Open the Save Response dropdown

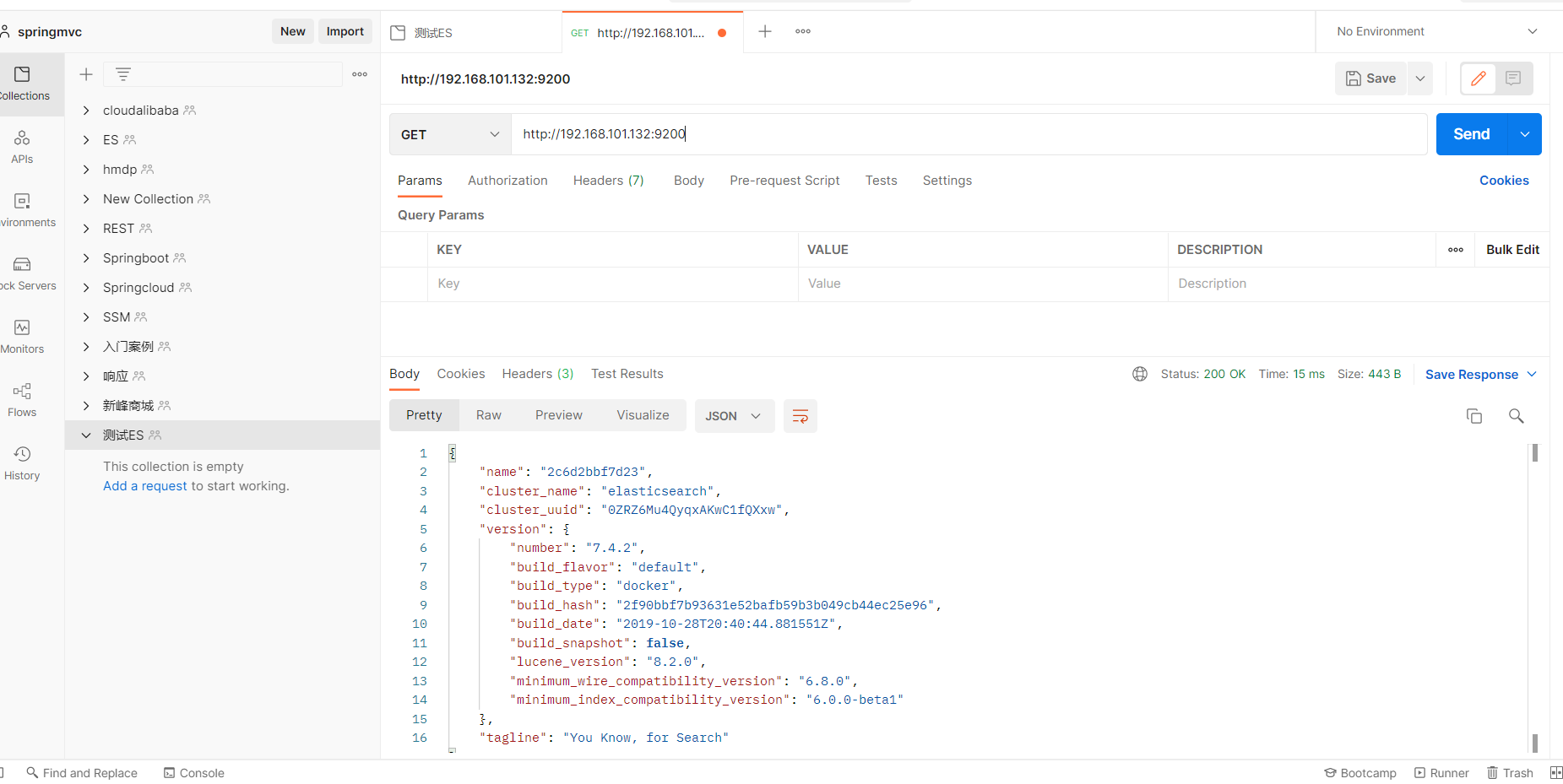pyautogui.click(x=1481, y=375)
